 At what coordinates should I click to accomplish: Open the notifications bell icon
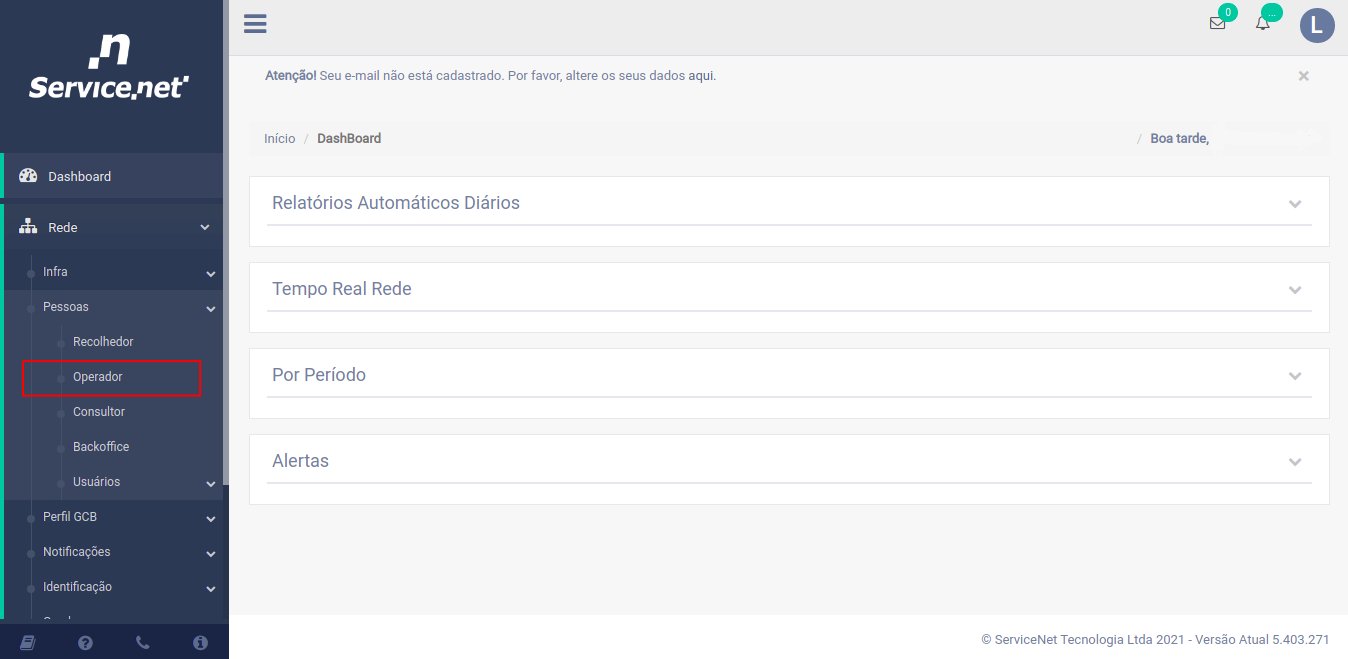pyautogui.click(x=1263, y=23)
